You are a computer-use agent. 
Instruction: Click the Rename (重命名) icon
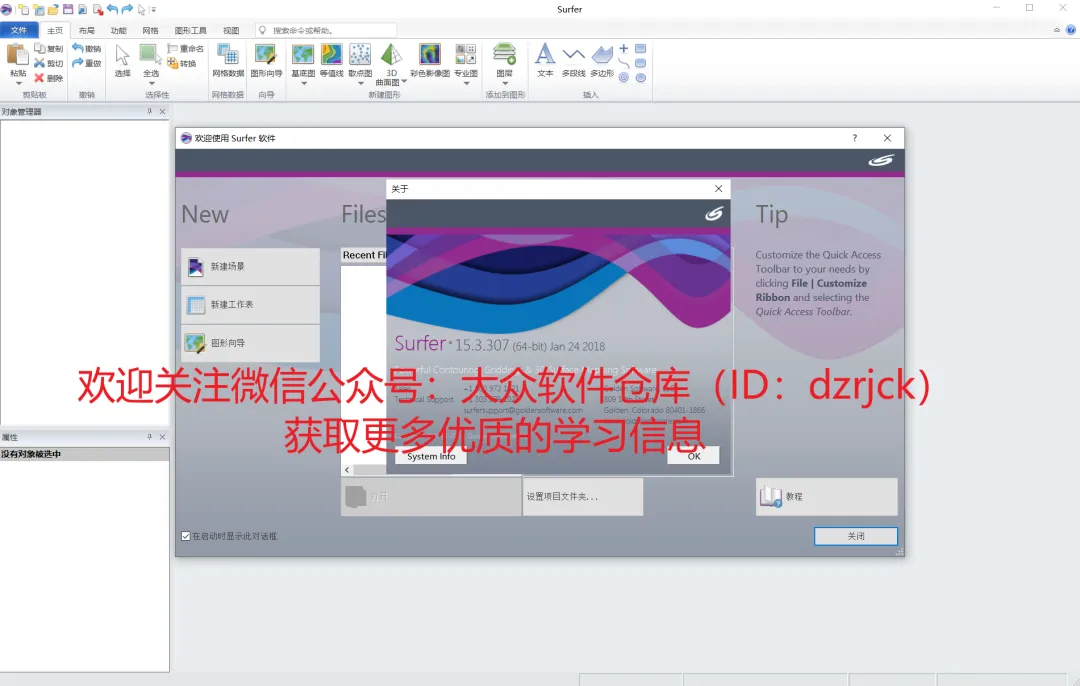pyautogui.click(x=173, y=48)
